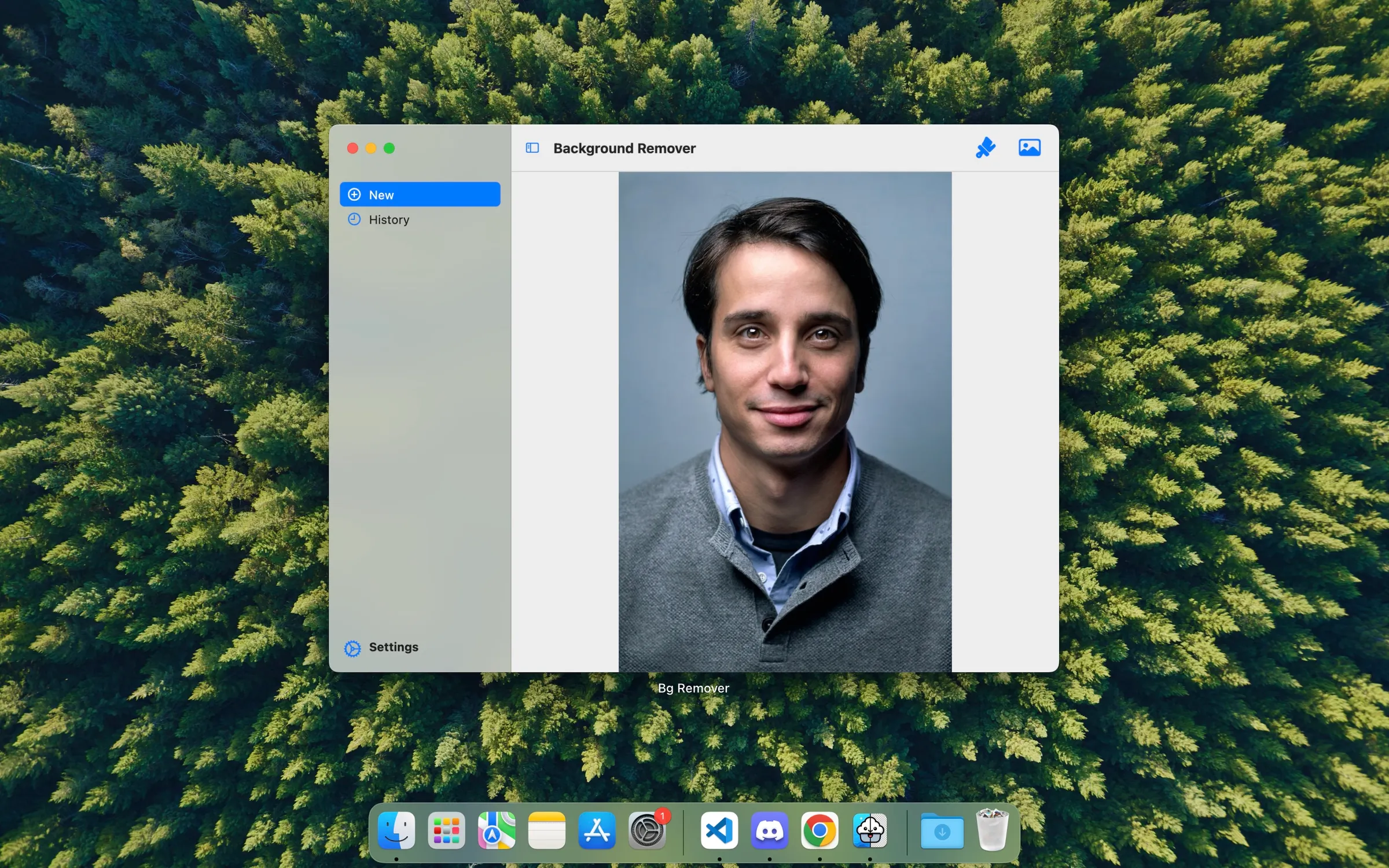Click the plus icon beside New
This screenshot has width=1389, height=868.
[354, 194]
